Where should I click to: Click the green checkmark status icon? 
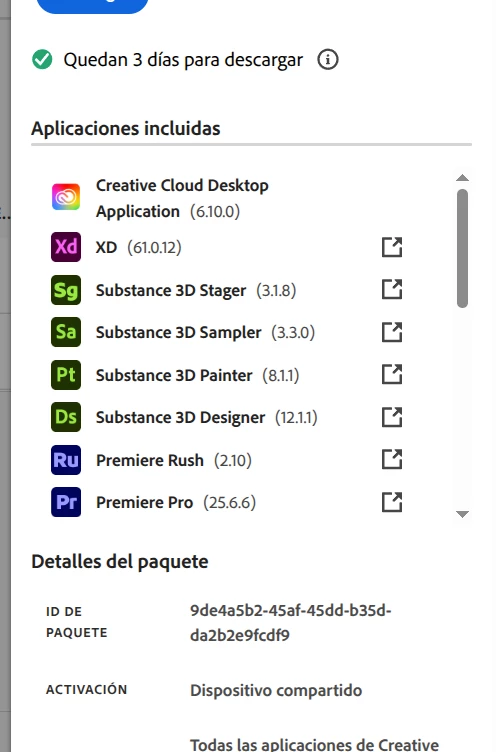tap(42, 60)
